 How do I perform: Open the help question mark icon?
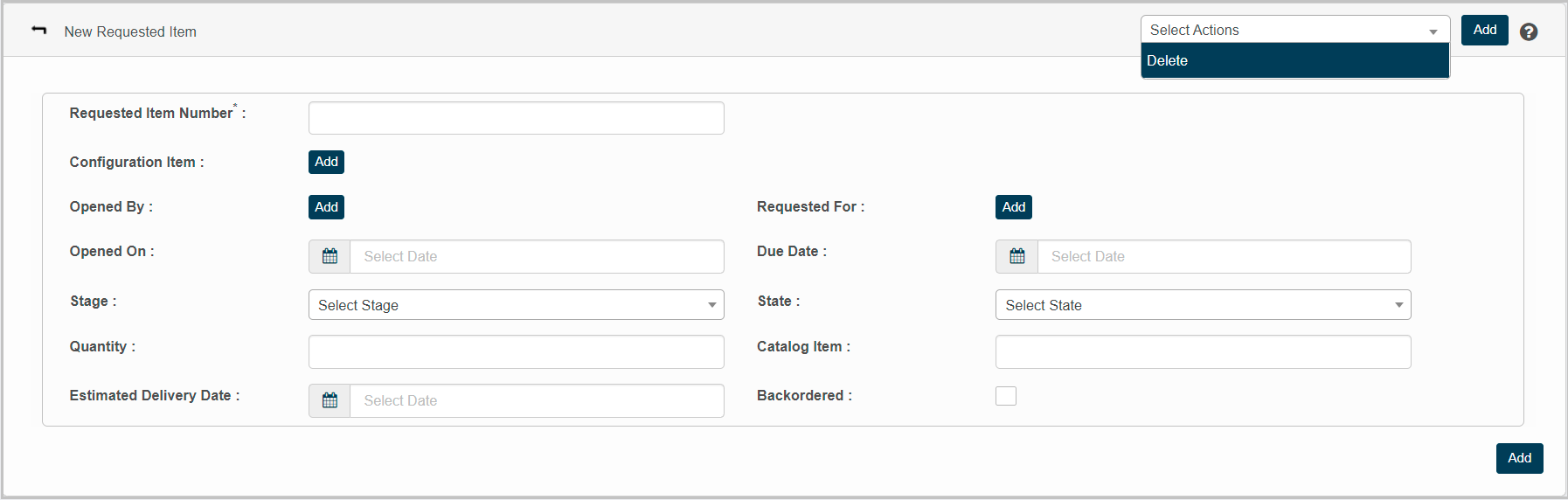click(x=1529, y=31)
